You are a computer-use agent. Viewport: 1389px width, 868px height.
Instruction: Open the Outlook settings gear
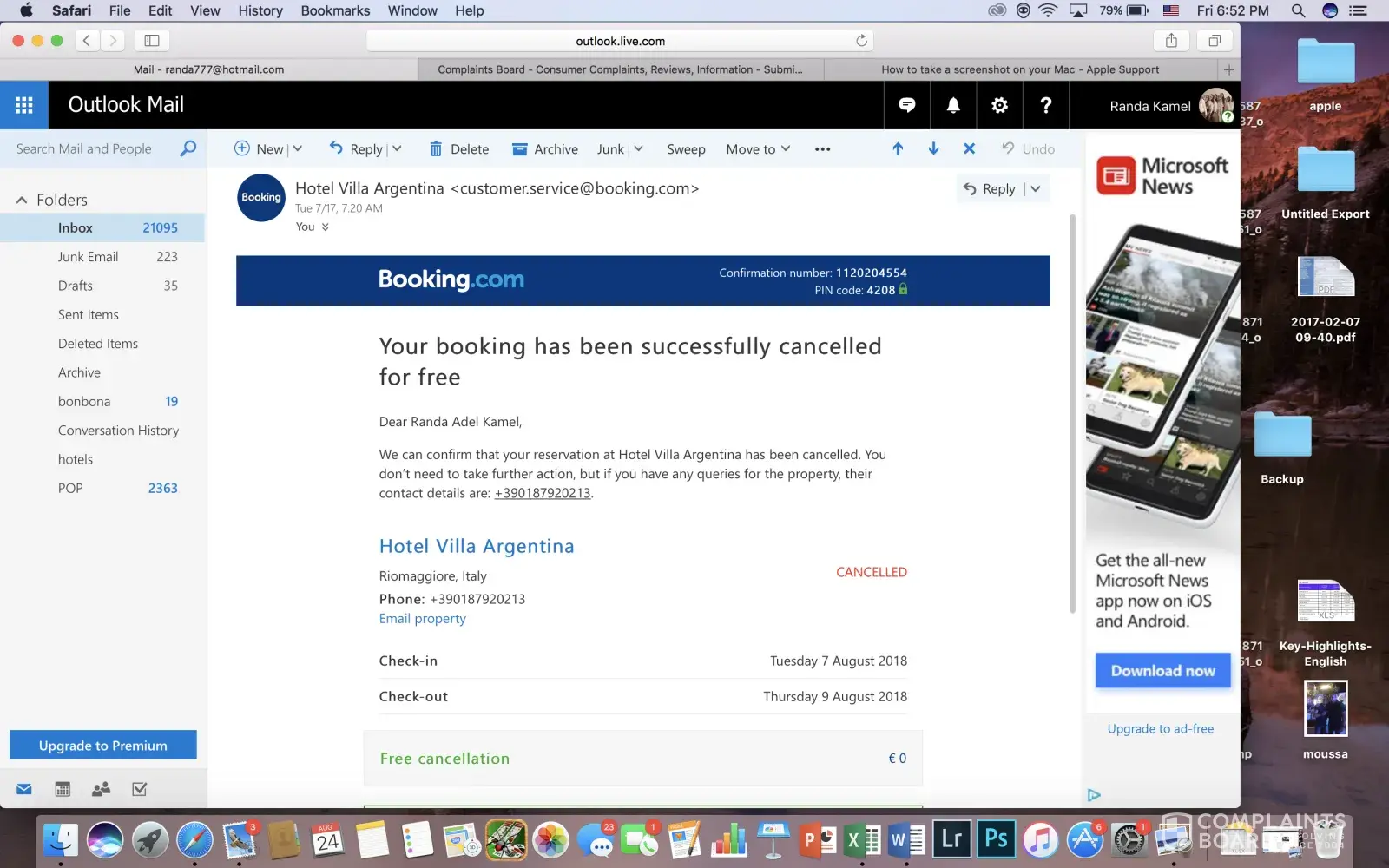[999, 105]
